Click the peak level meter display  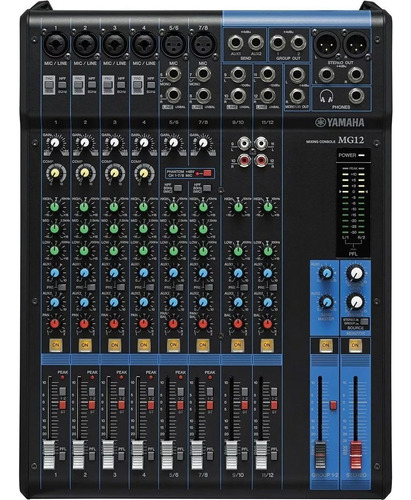[353, 204]
